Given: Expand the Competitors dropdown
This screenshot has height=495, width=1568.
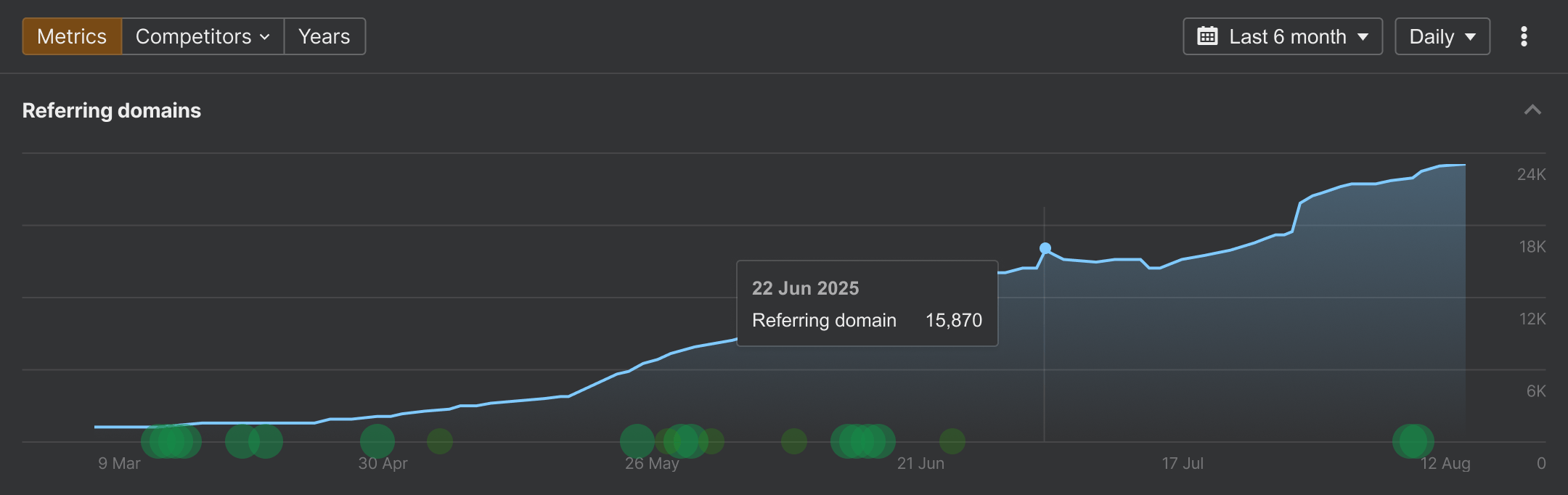Looking at the screenshot, I should (x=203, y=36).
